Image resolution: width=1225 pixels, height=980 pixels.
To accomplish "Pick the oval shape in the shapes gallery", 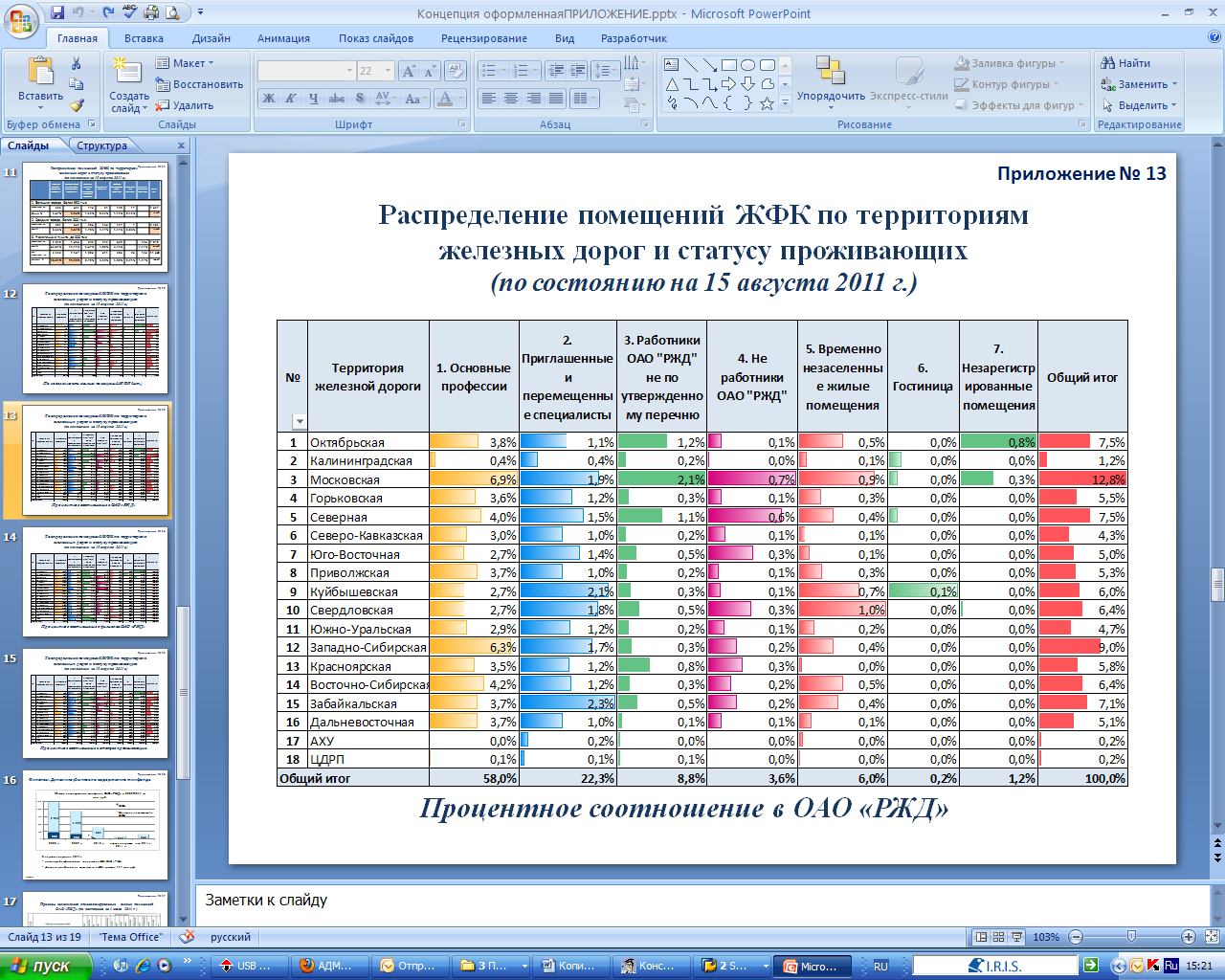I will [x=748, y=65].
